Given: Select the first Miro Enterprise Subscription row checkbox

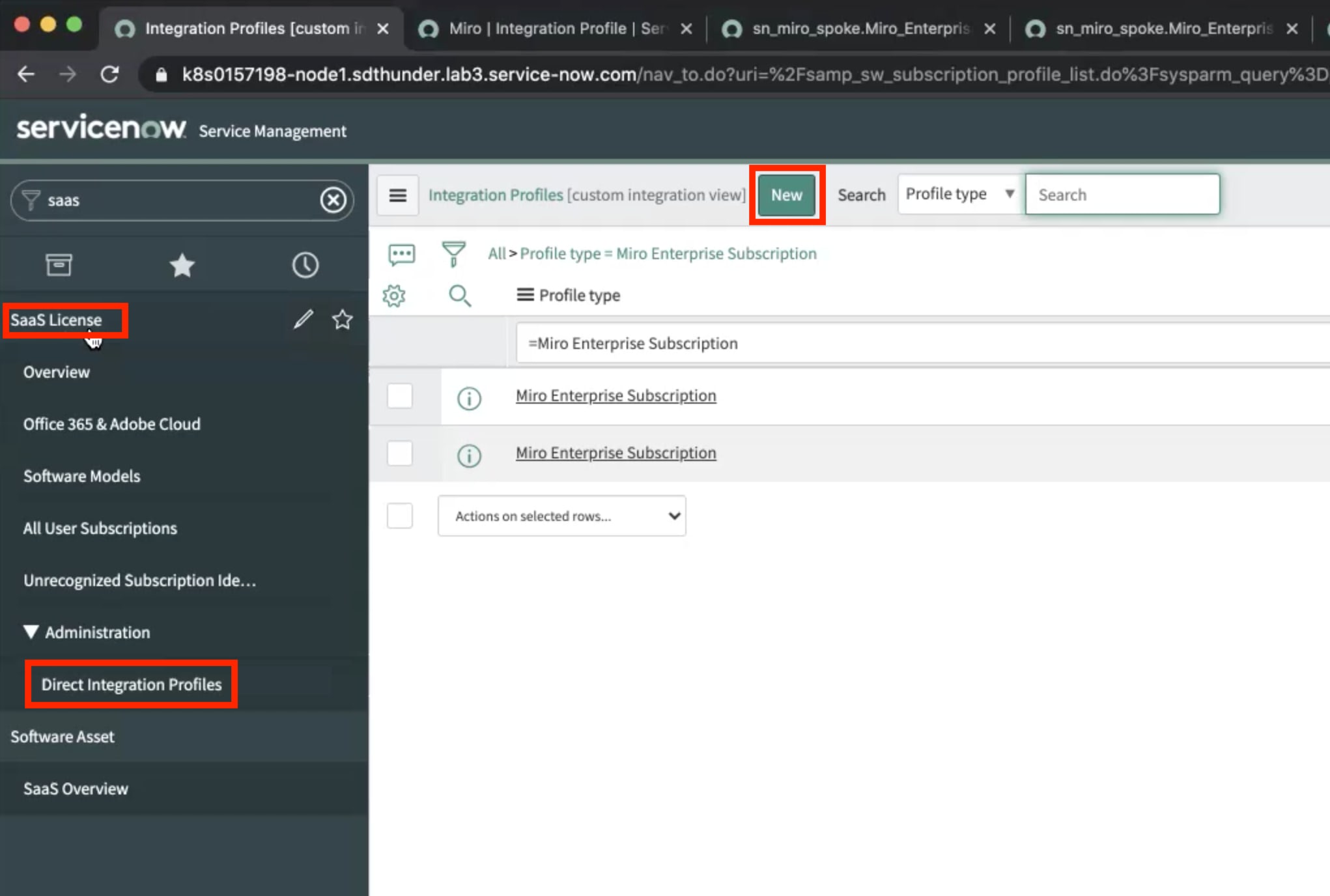Looking at the screenshot, I should pos(400,396).
